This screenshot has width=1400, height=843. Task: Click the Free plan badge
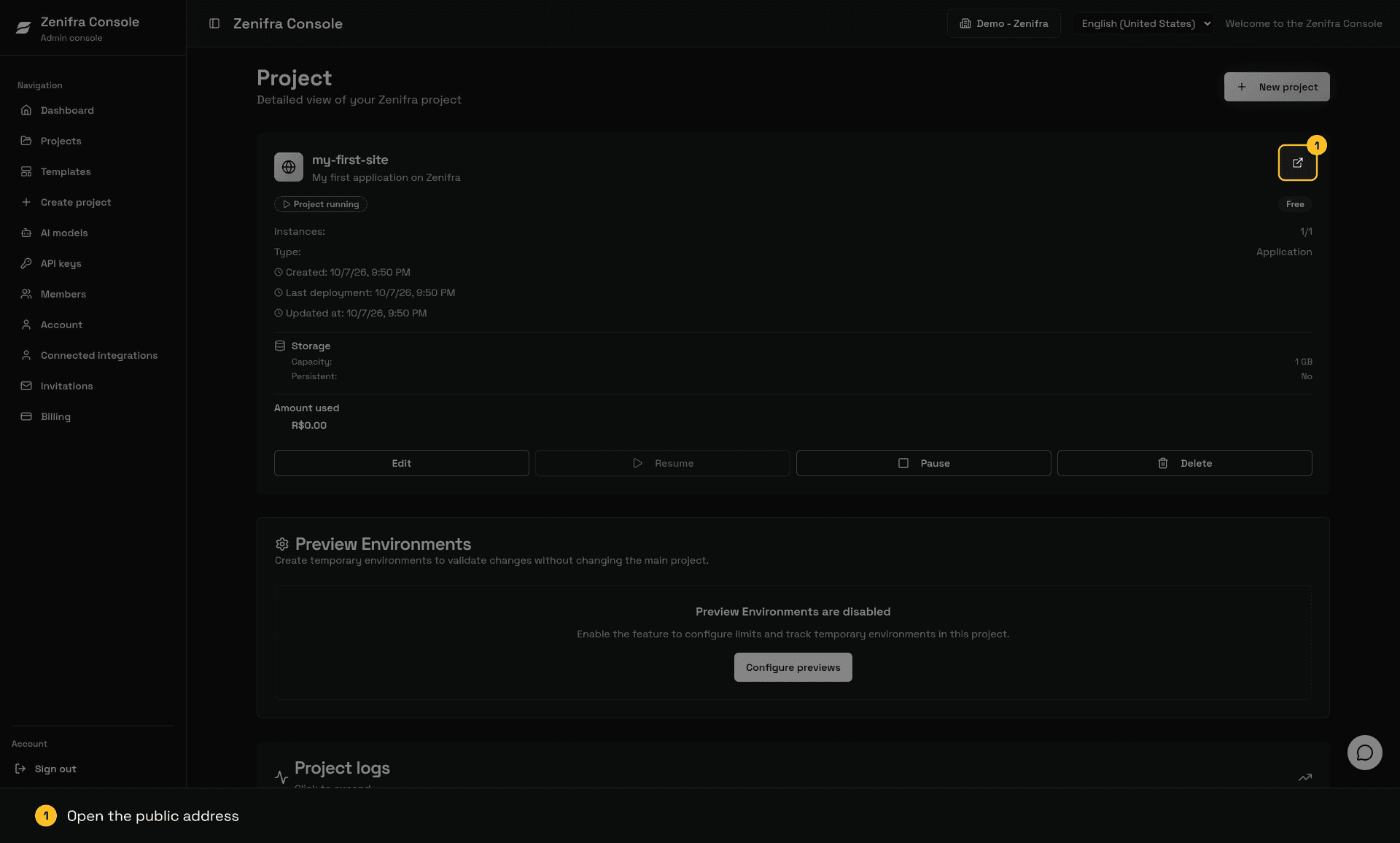pos(1295,204)
